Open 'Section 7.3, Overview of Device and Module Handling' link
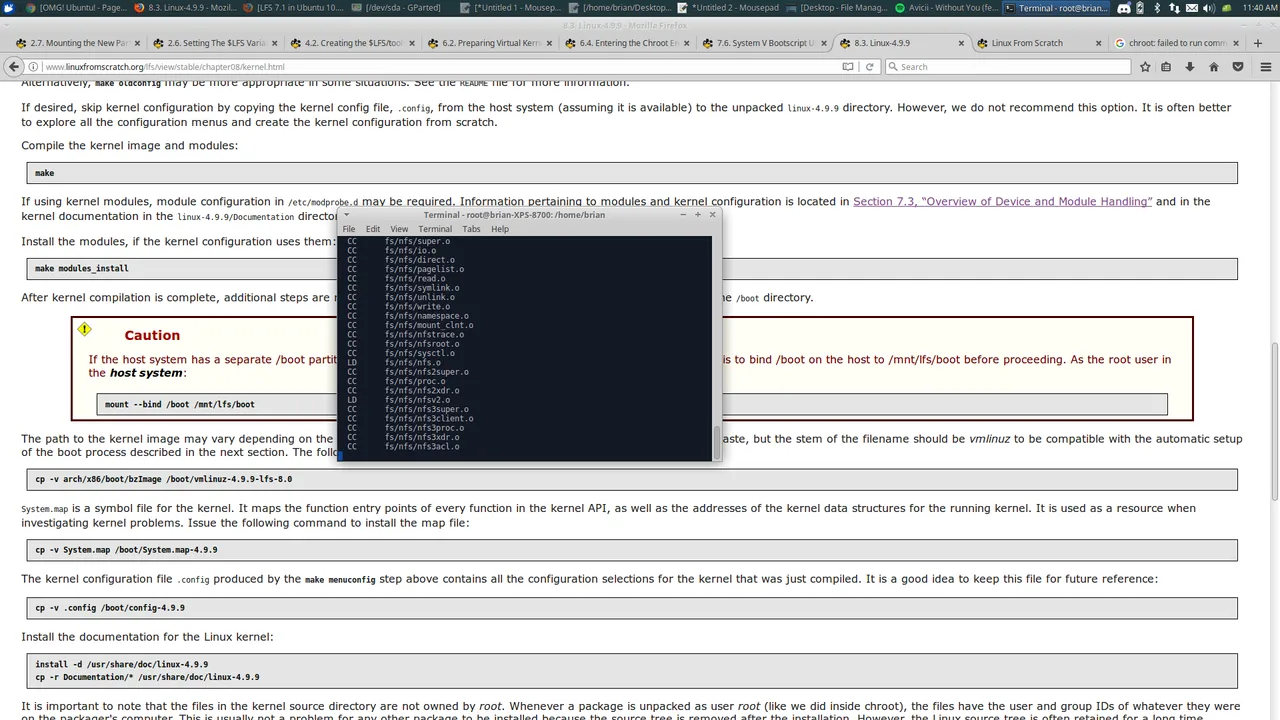Image resolution: width=1280 pixels, height=720 pixels. pos(1002,201)
